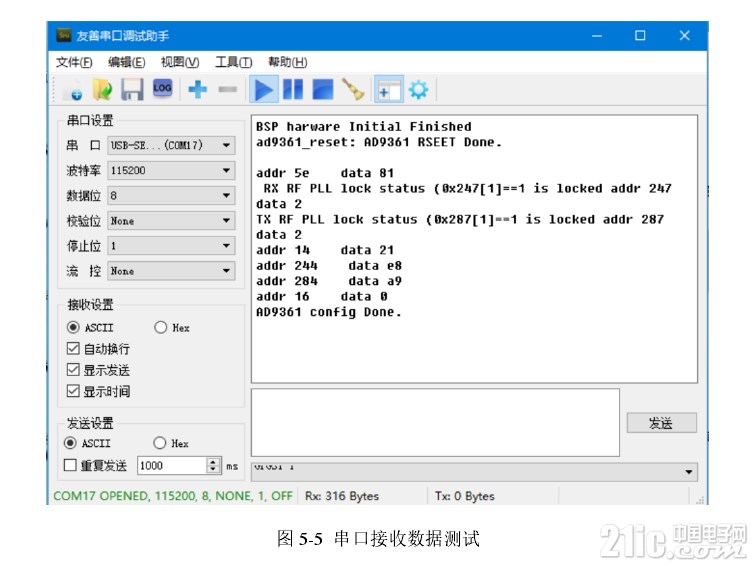
Task: Click the 'addr 244 data e8' line
Action: click(x=328, y=266)
